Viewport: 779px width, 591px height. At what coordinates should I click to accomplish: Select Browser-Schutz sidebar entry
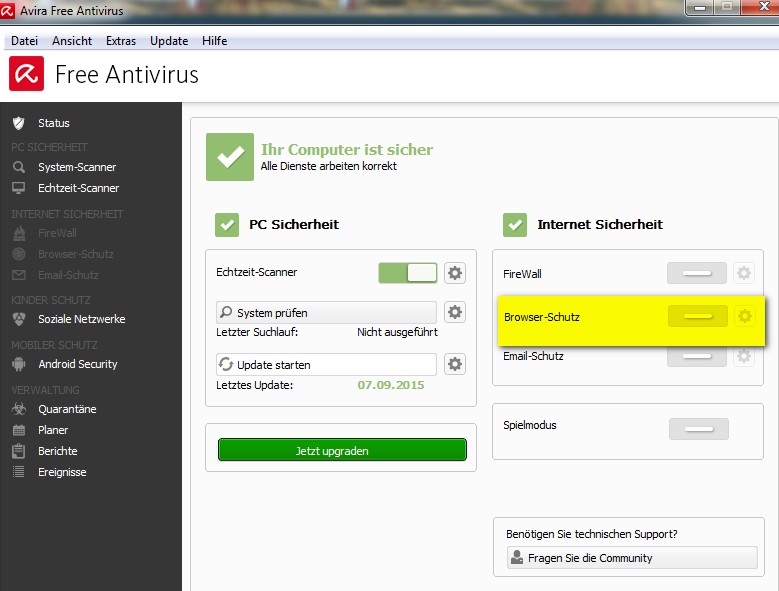[x=76, y=254]
